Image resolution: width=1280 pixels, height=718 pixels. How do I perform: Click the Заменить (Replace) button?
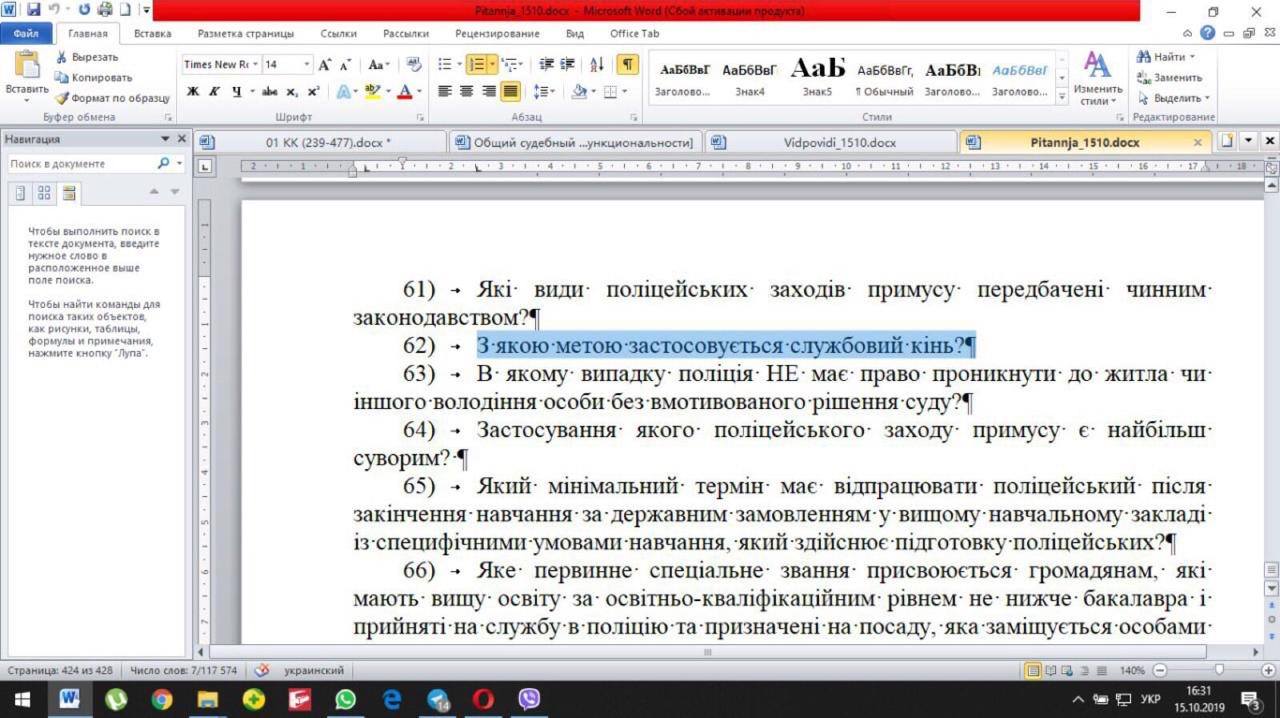[x=1170, y=78]
